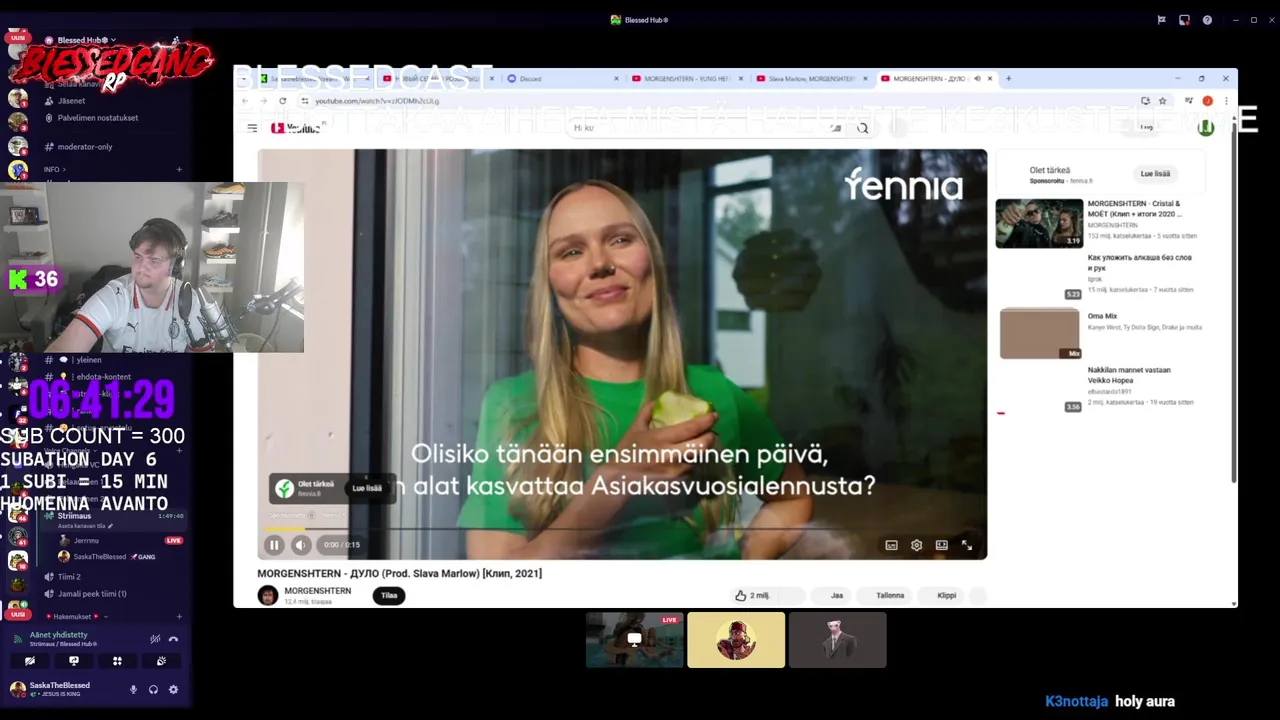Click the video ad progress bar
This screenshot has height=720, width=1280.
(620, 528)
